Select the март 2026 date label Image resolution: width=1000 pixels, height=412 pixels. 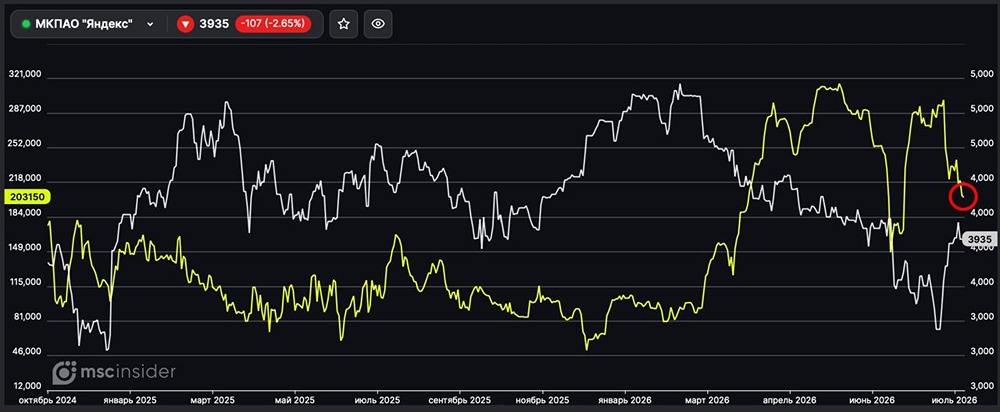pyautogui.click(x=707, y=401)
